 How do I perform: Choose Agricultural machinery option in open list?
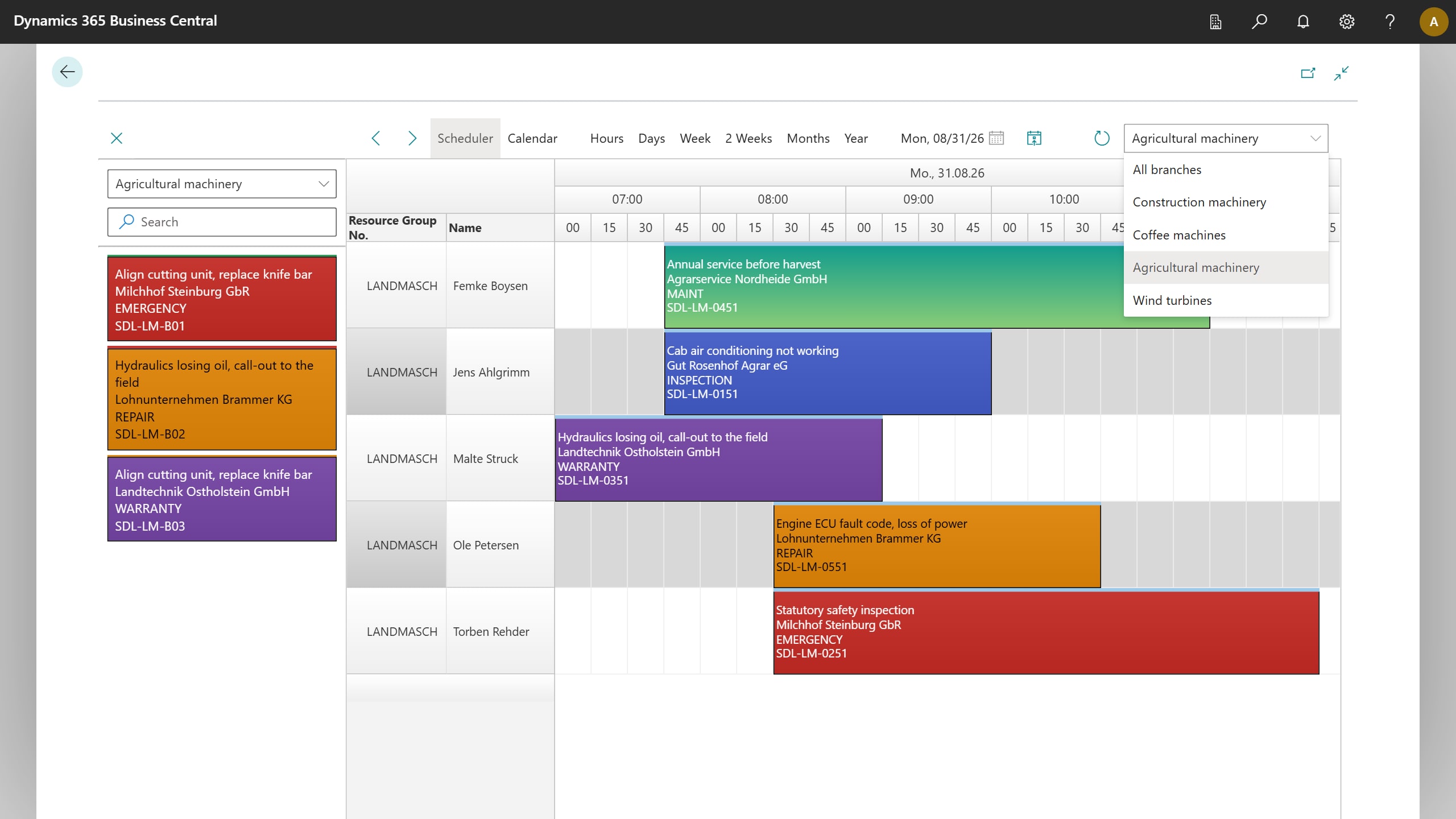click(x=1226, y=267)
